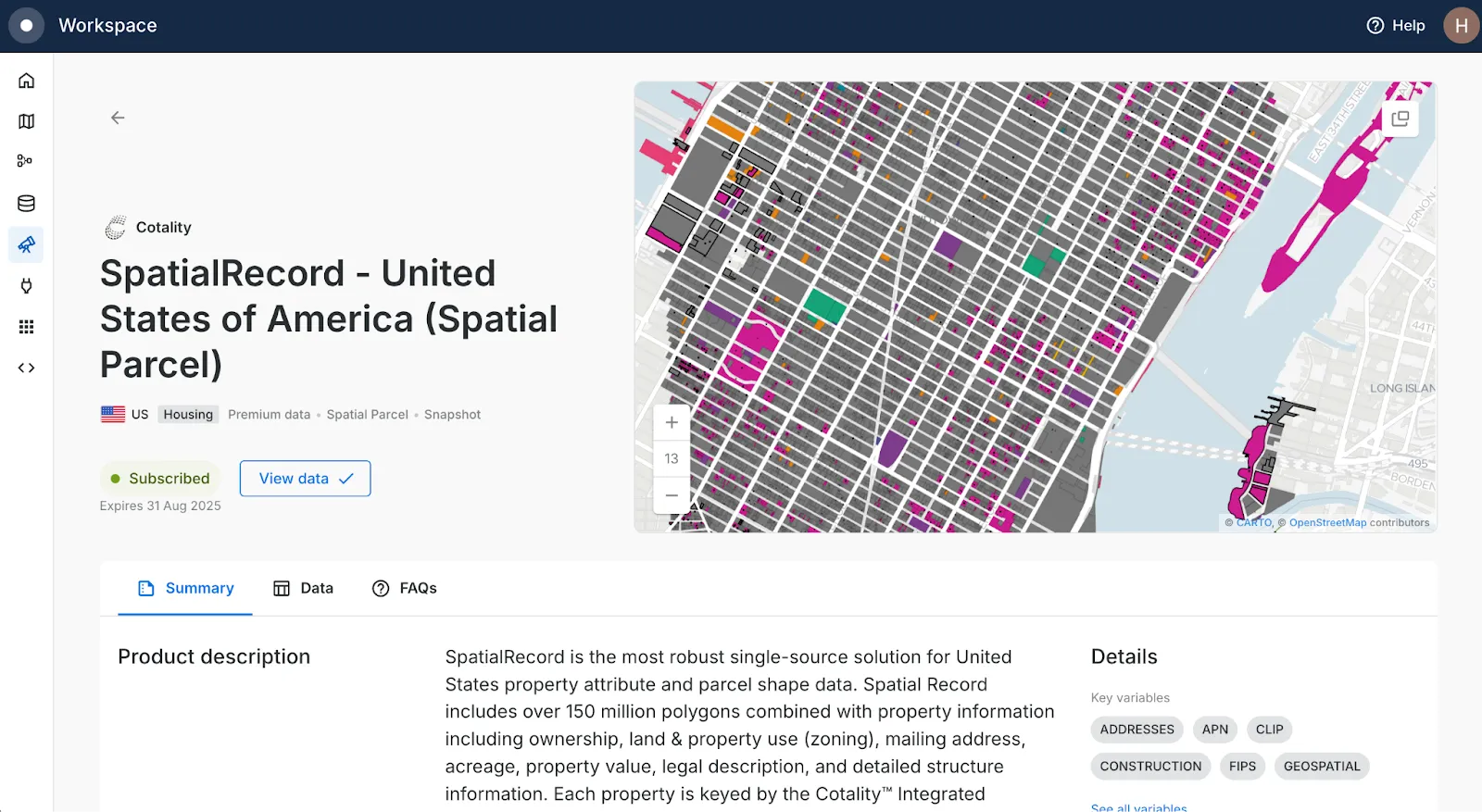Open the Home icon in sidebar
This screenshot has width=1482, height=812.
tap(26, 81)
